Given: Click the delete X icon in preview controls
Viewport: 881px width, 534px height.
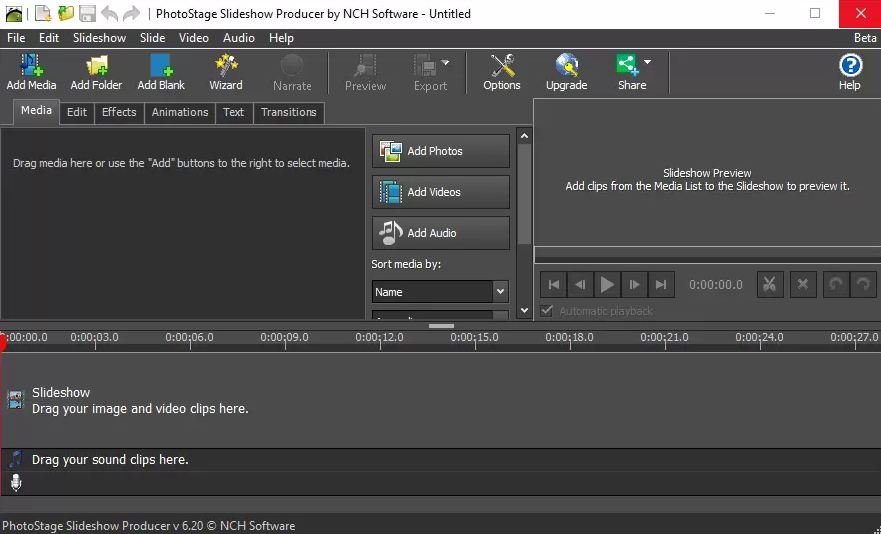Looking at the screenshot, I should (x=802, y=284).
